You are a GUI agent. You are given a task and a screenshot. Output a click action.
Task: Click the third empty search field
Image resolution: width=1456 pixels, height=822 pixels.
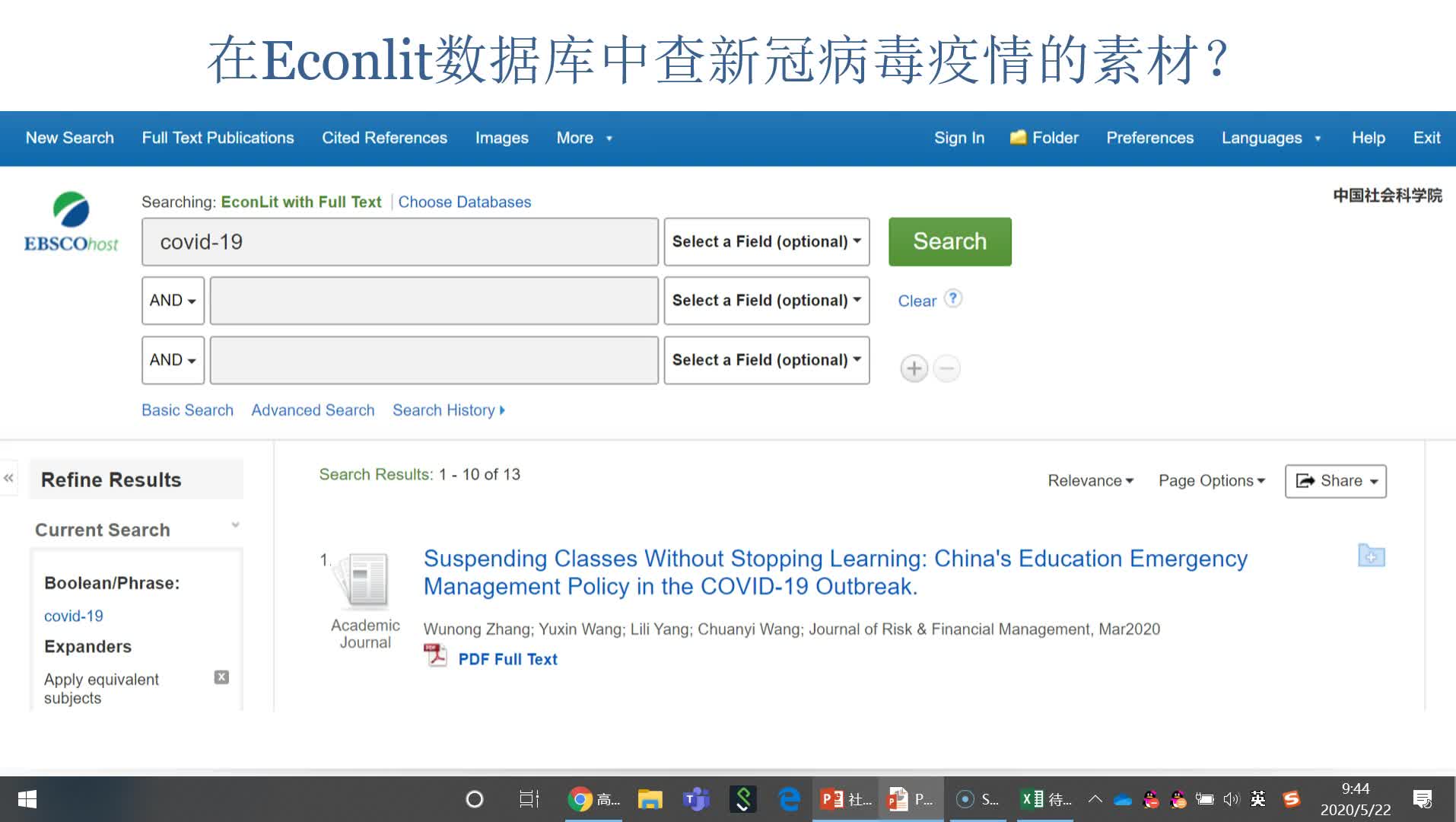click(434, 359)
